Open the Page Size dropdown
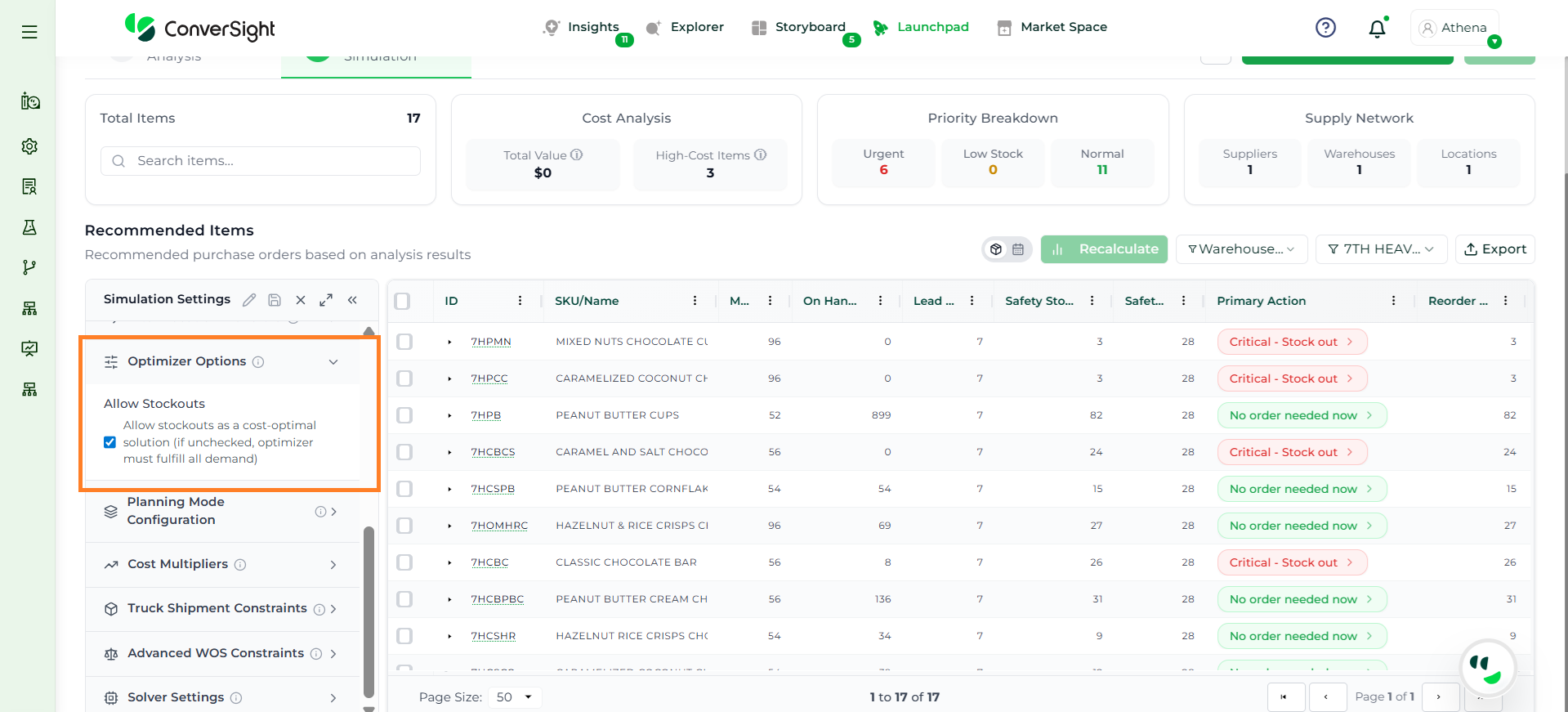The height and width of the screenshot is (712, 1568). pyautogui.click(x=515, y=697)
